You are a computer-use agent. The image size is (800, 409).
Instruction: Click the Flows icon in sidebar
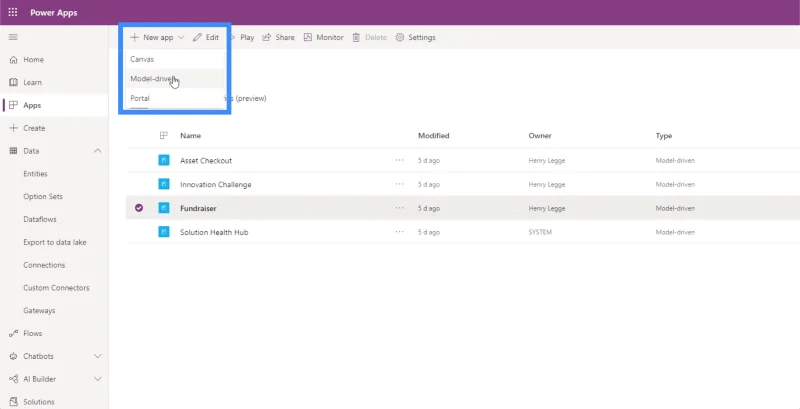pos(14,334)
